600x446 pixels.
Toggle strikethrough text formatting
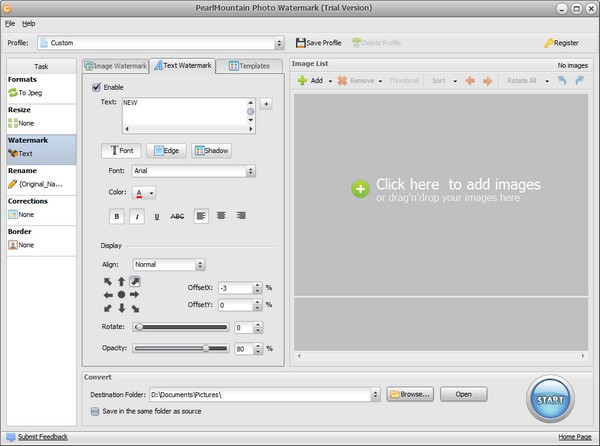click(x=177, y=216)
